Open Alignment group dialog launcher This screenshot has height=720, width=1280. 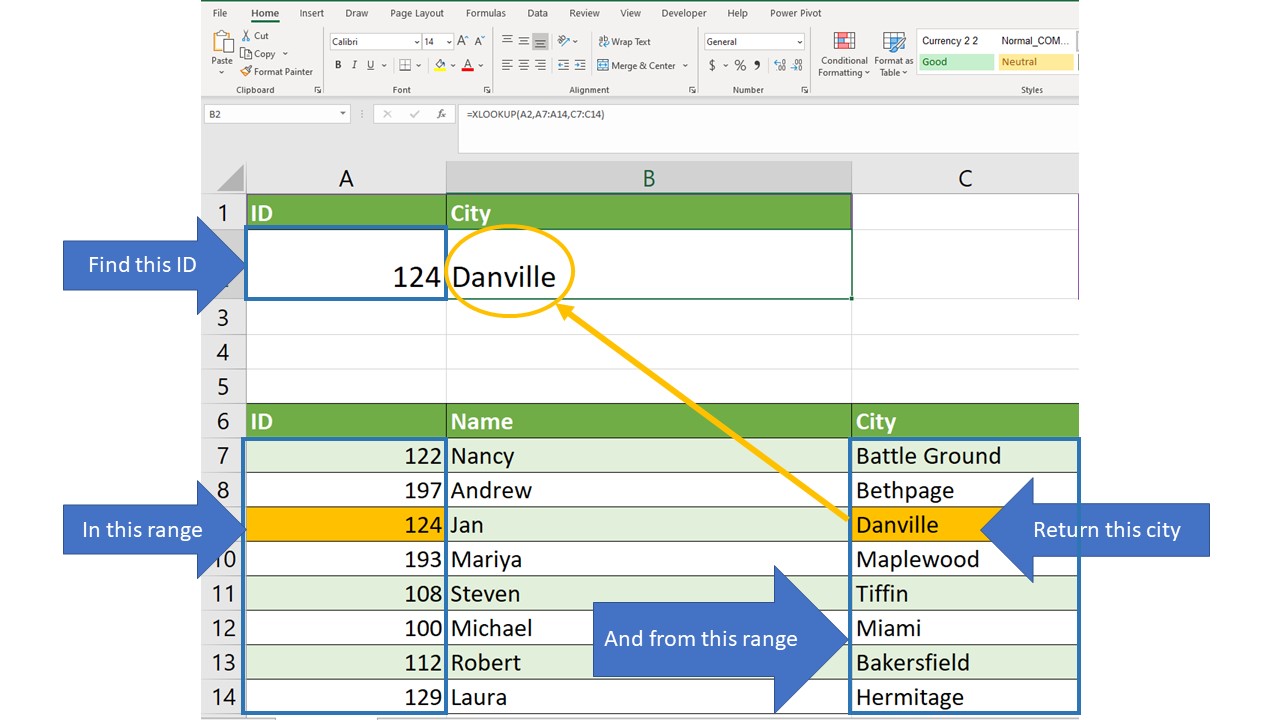coord(692,90)
